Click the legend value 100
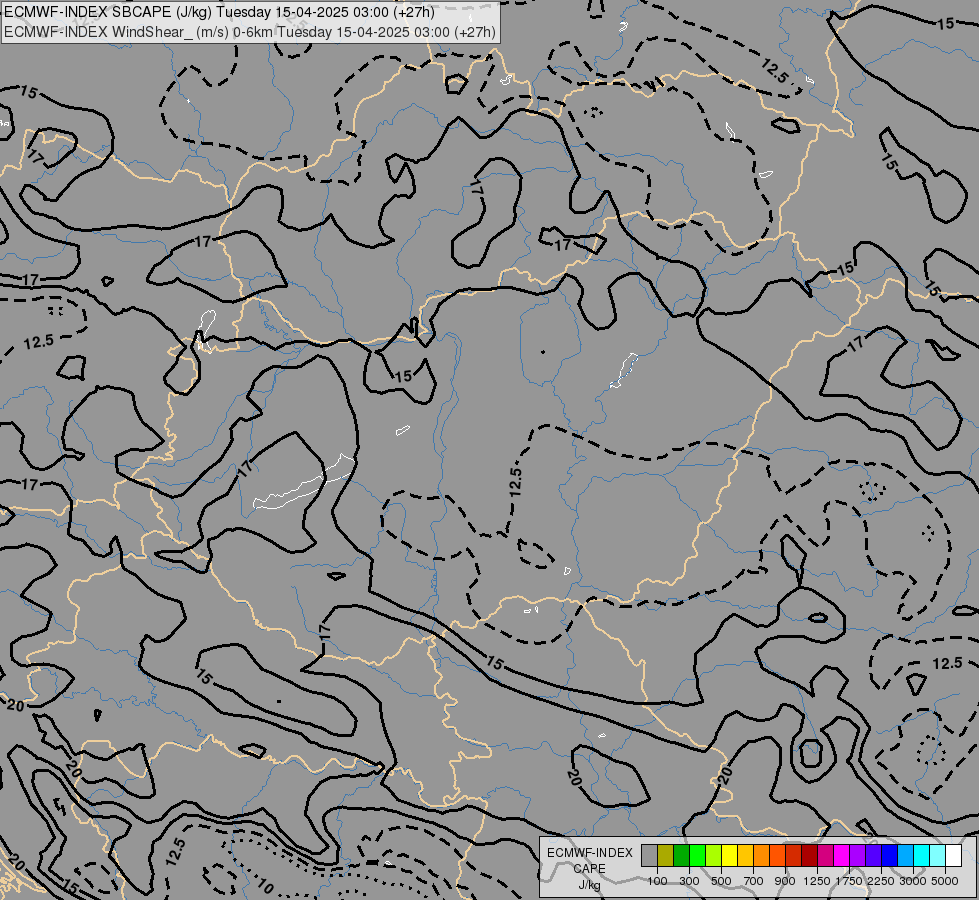 coord(657,881)
